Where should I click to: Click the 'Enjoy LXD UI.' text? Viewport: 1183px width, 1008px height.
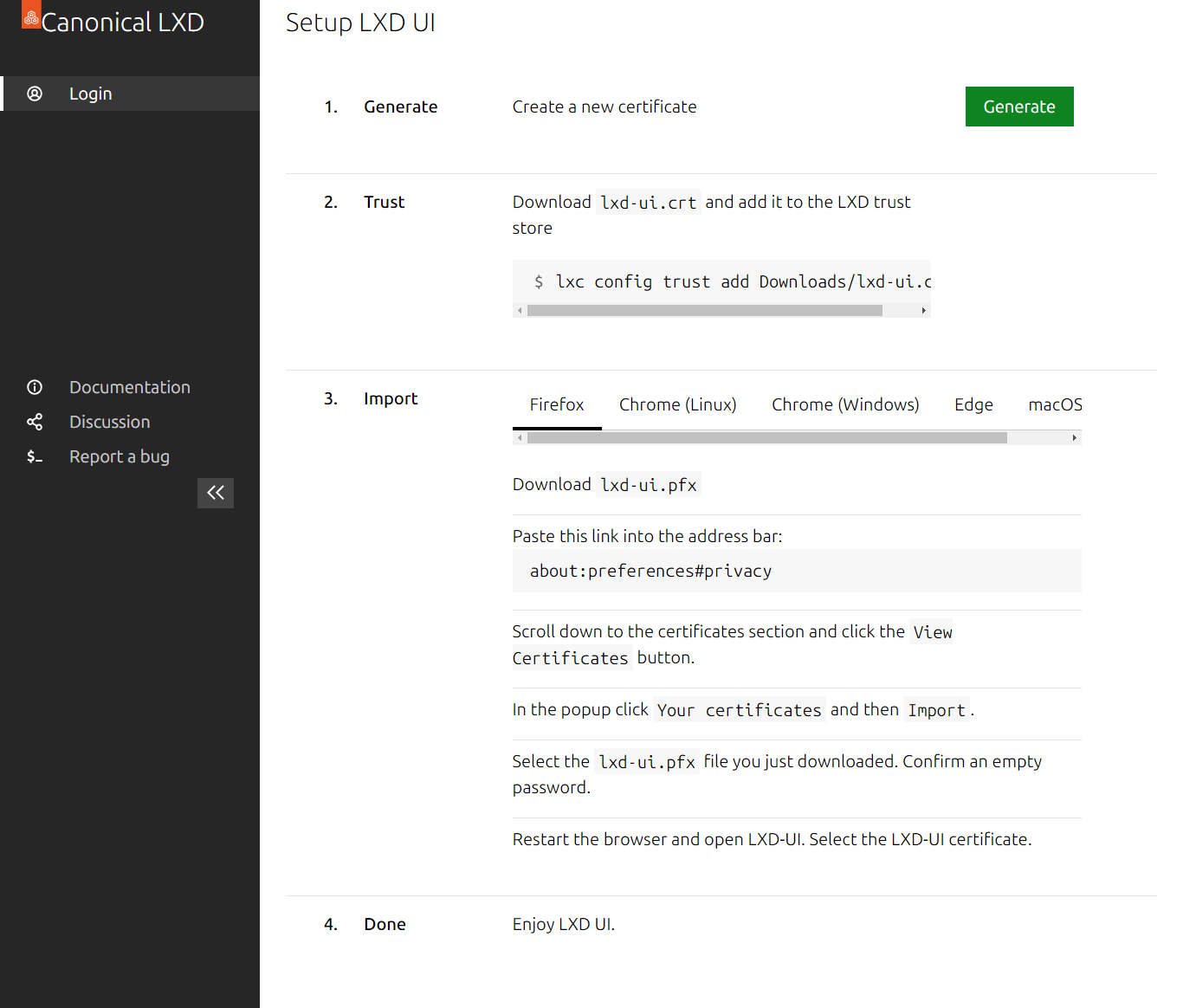pos(564,924)
